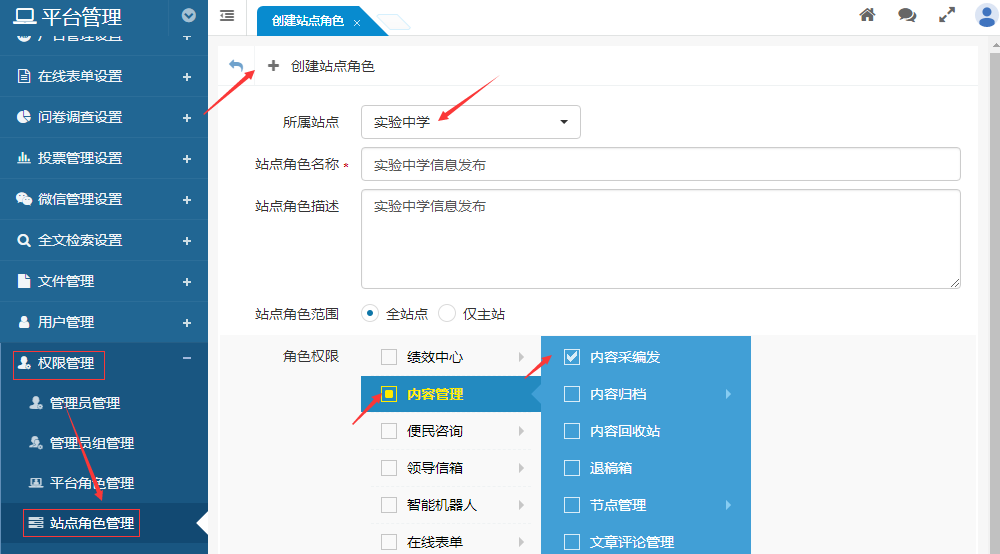
Task: Click the home icon in top bar
Action: [867, 15]
